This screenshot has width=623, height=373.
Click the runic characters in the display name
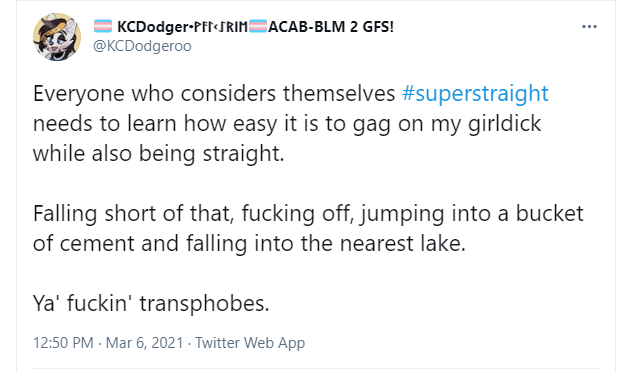[x=220, y=27]
